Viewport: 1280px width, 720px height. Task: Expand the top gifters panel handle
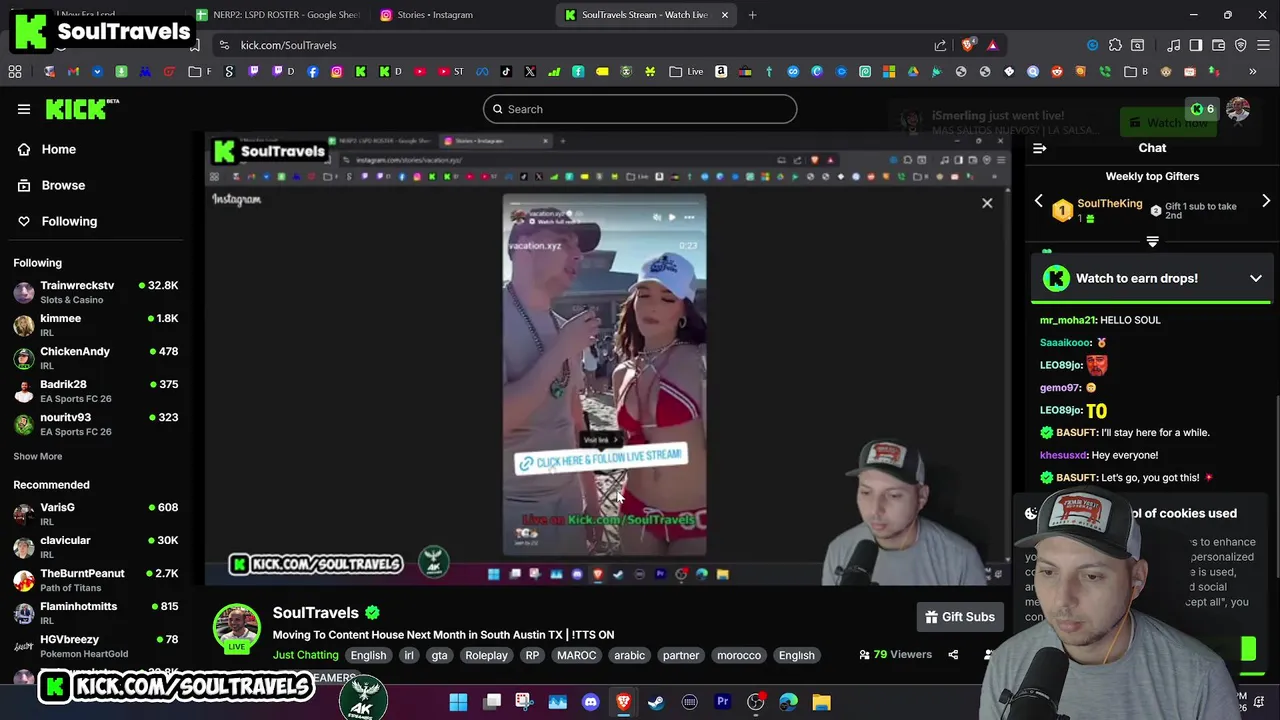(1152, 242)
